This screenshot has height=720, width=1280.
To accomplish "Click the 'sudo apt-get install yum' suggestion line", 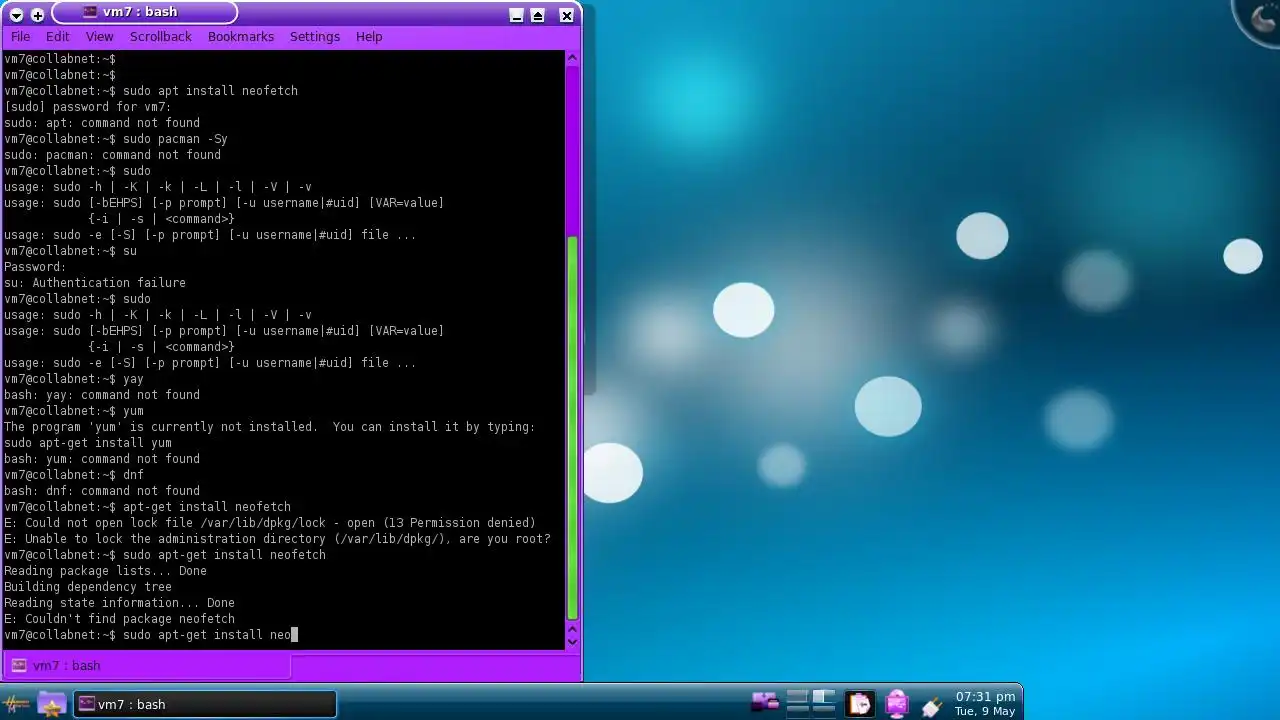I will 88,443.
